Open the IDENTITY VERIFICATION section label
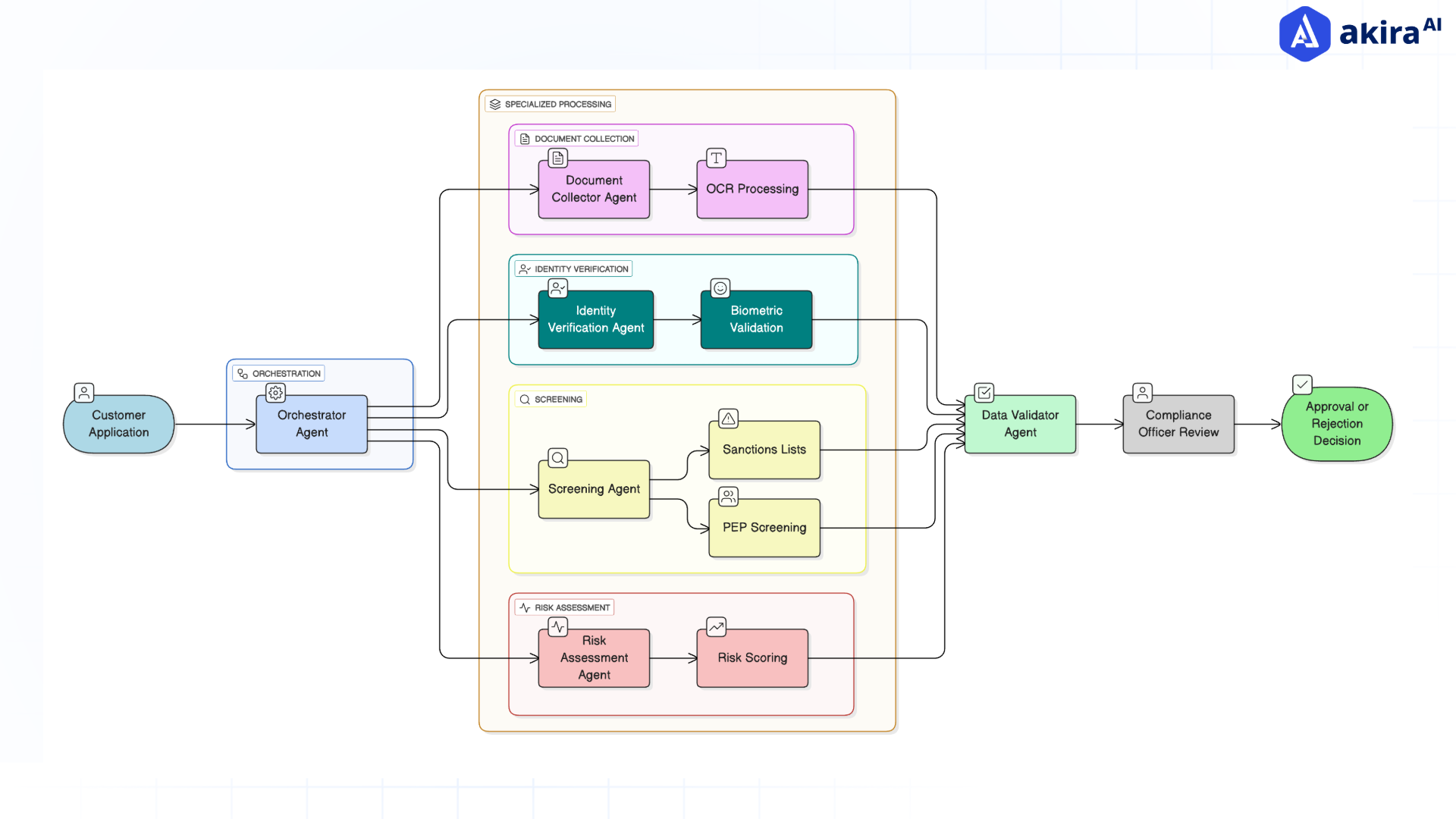This screenshot has height=819, width=1456. pos(573,268)
